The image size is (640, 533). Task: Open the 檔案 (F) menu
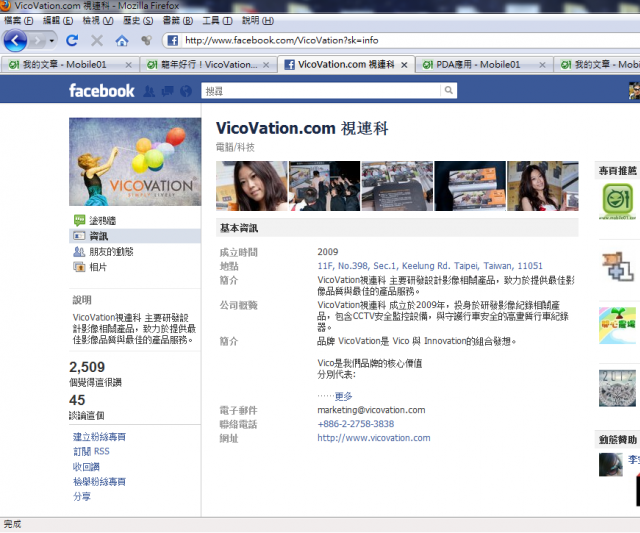(x=18, y=21)
